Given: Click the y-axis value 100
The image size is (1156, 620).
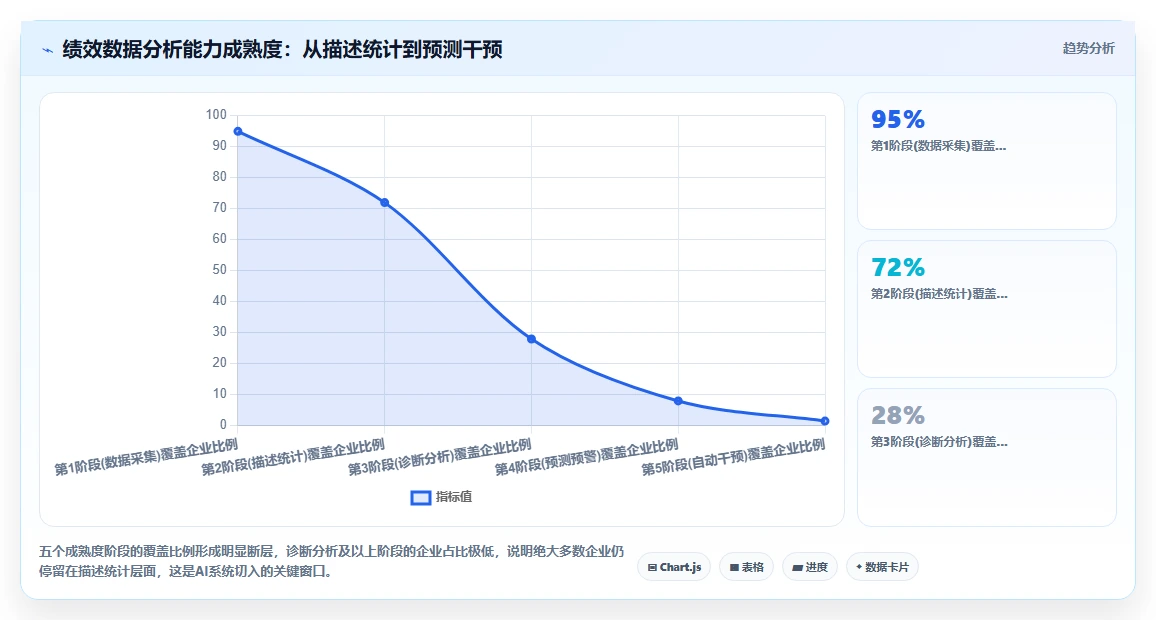Looking at the screenshot, I should [216, 115].
